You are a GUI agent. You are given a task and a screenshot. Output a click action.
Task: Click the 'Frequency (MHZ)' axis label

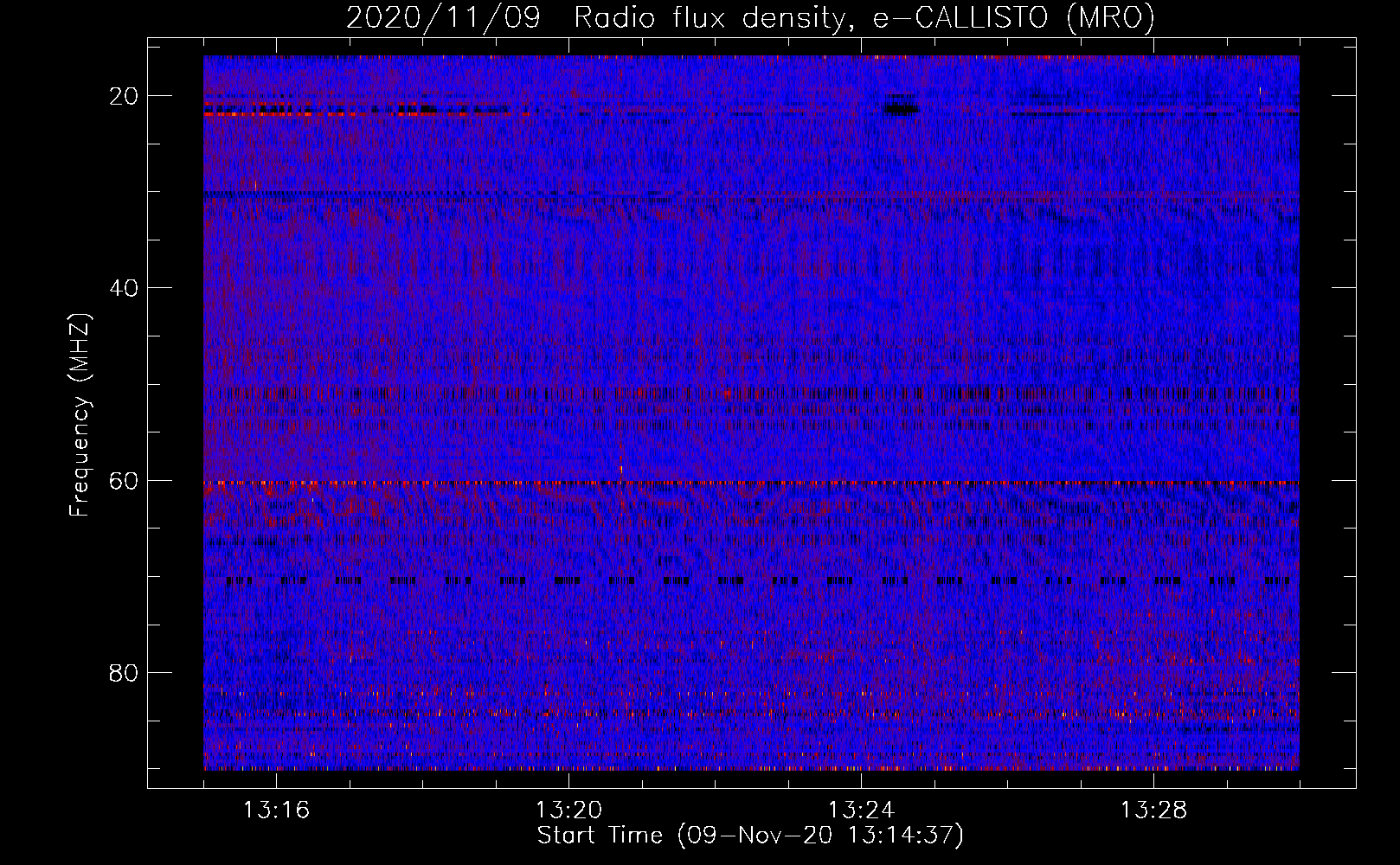click(80, 415)
